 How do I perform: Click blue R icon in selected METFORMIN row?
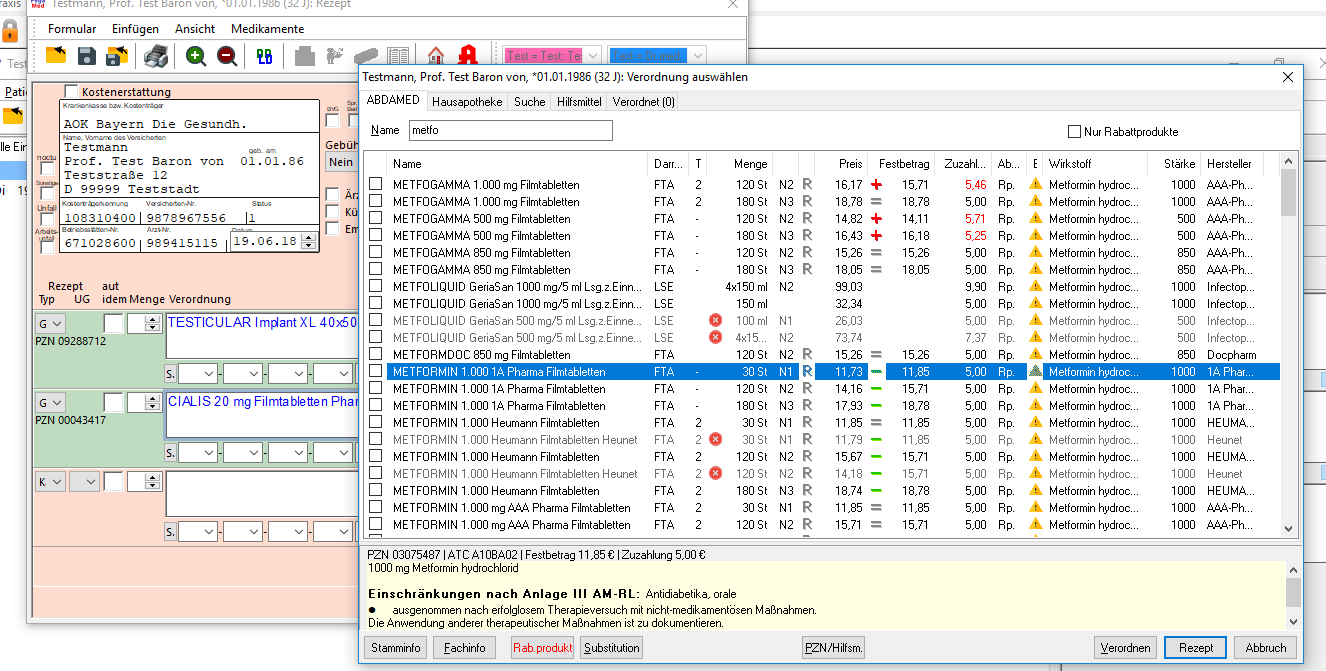[x=807, y=371]
